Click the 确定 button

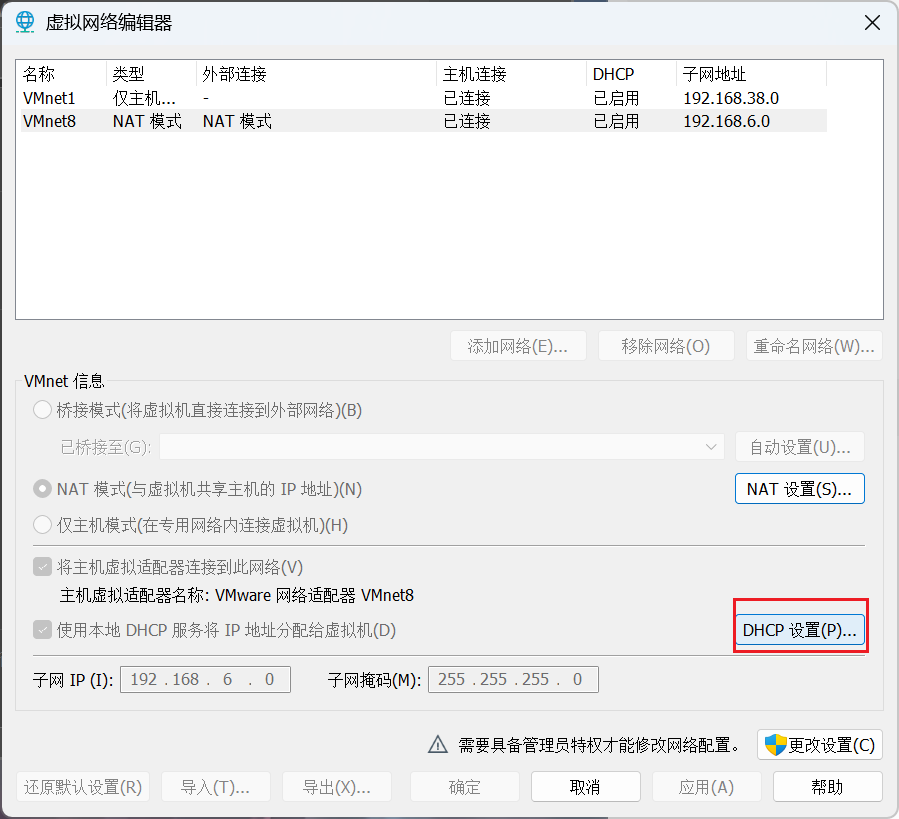tap(465, 787)
